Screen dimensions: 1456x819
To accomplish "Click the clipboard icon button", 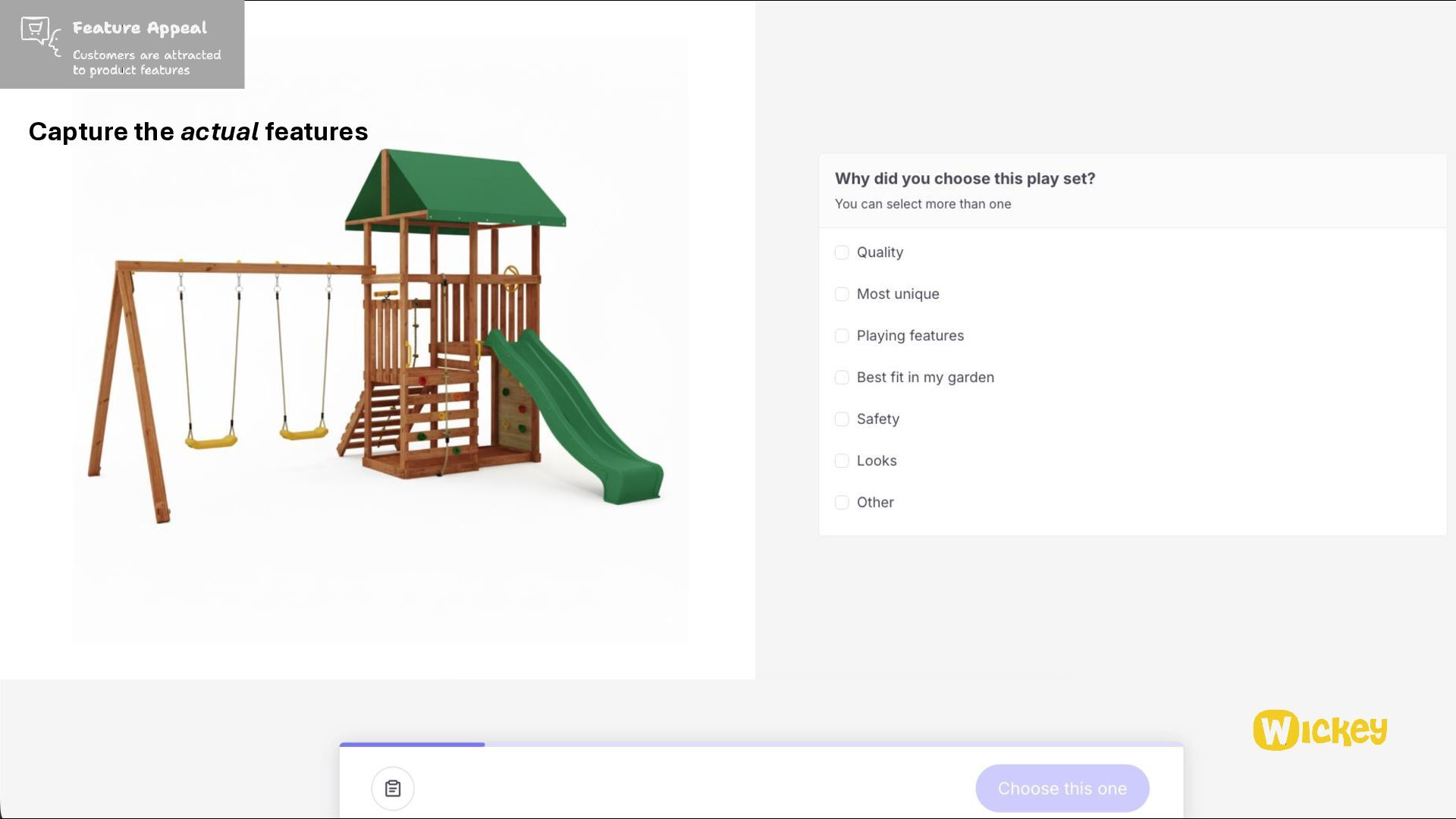I will tap(392, 788).
